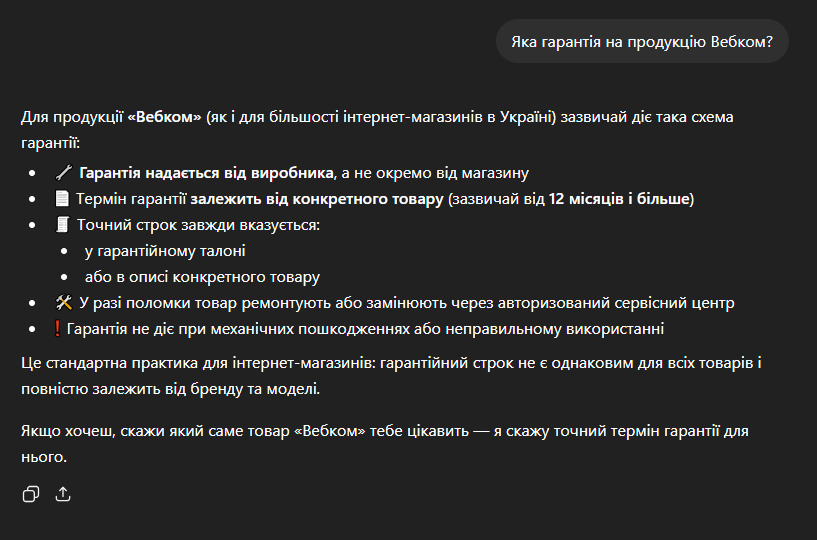Click the bold text "залежить від конкретного товару"
This screenshot has width=817, height=540.
pyautogui.click(x=317, y=199)
